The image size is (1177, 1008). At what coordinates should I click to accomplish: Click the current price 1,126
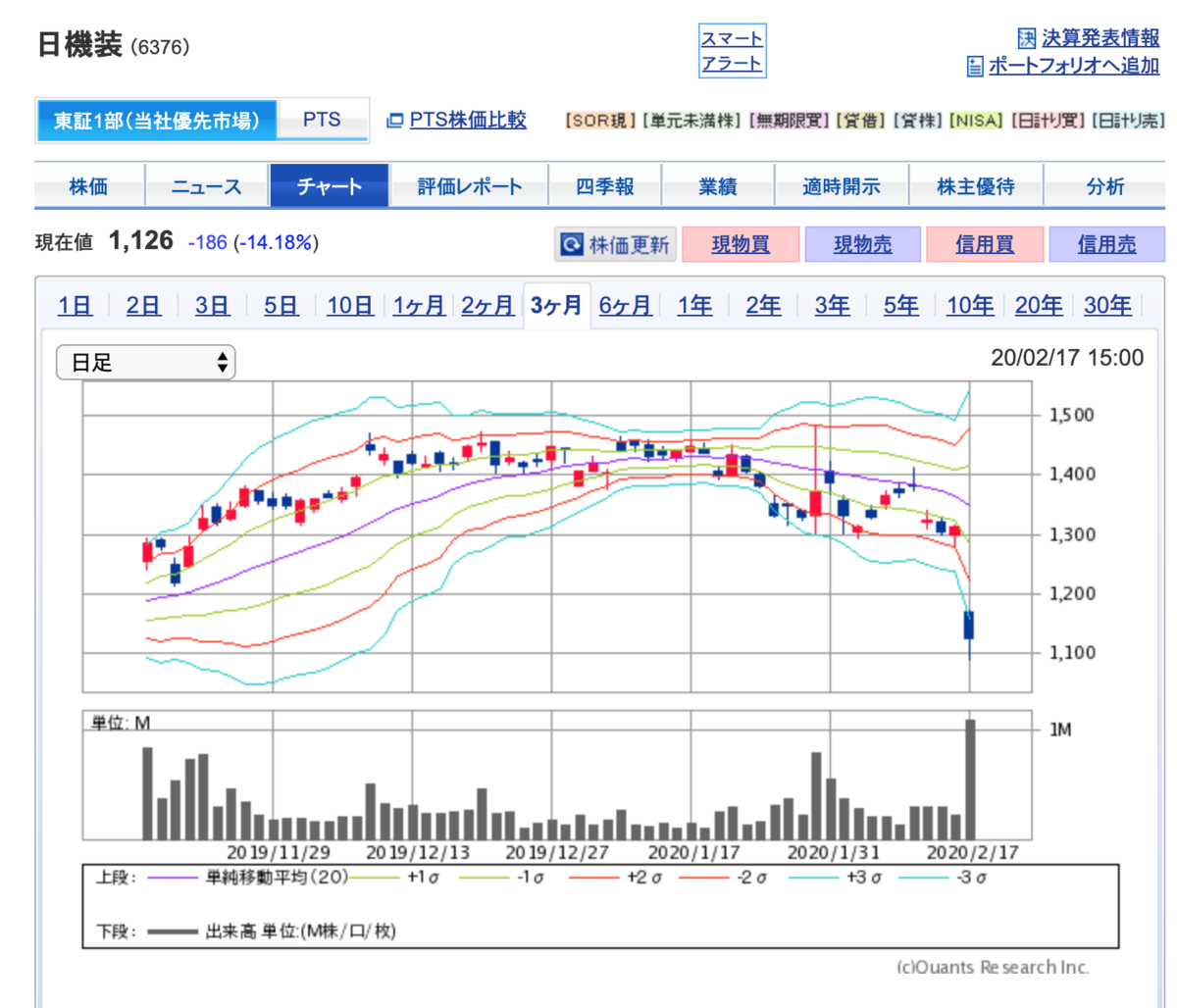pyautogui.click(x=141, y=241)
